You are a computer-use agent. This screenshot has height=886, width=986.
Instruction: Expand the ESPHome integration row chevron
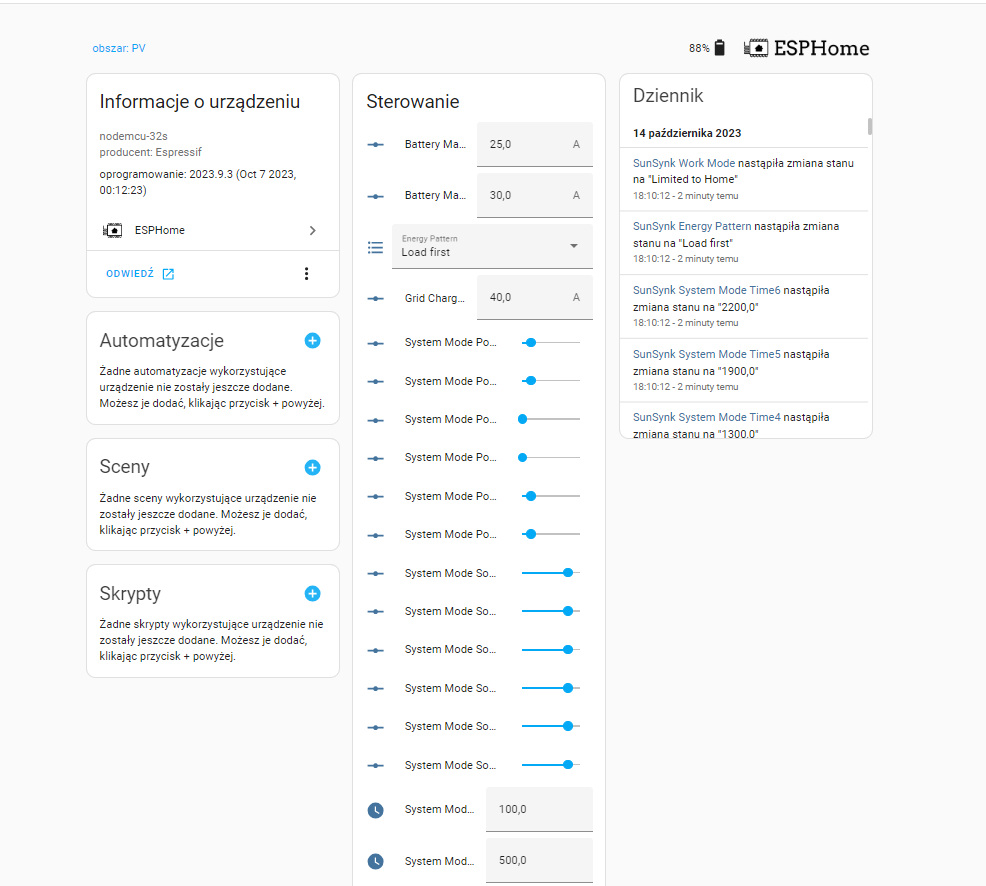pyautogui.click(x=312, y=231)
